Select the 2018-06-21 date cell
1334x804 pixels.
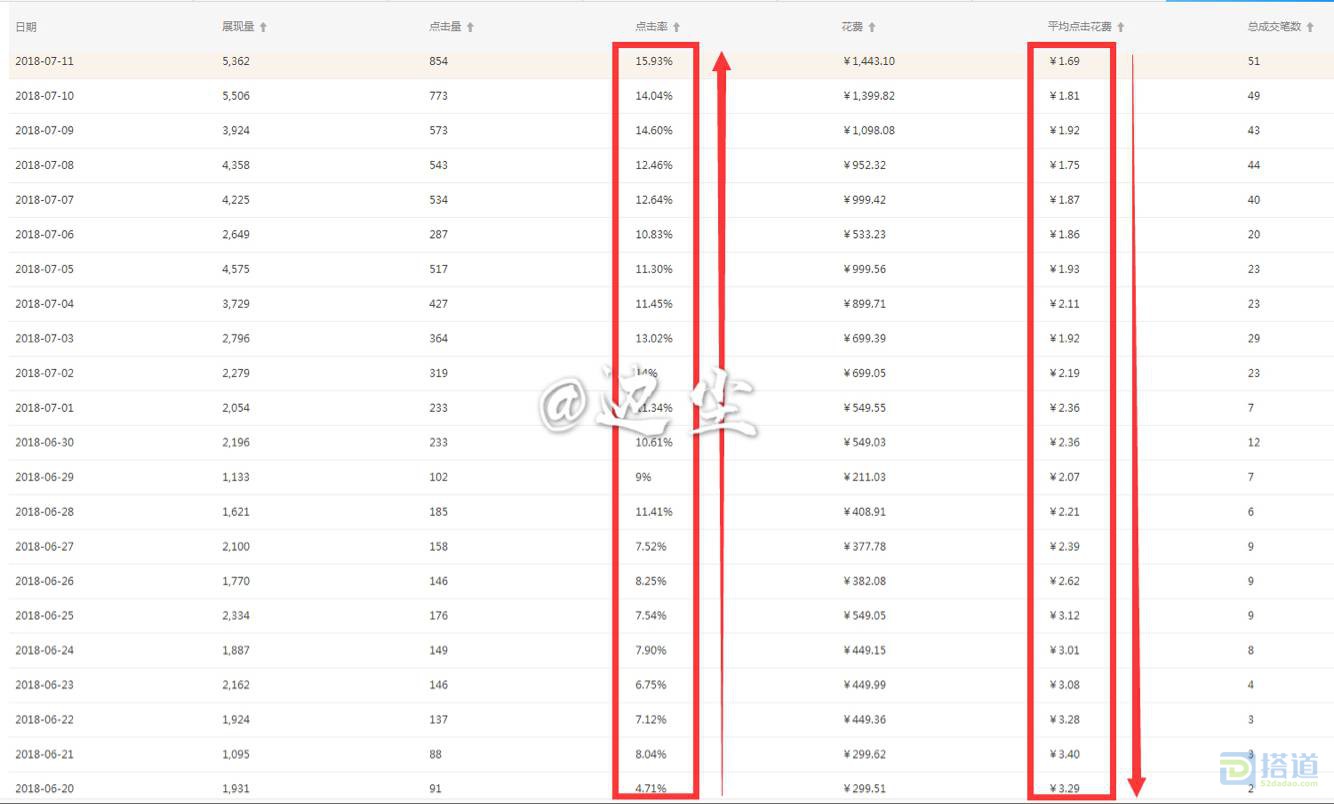point(44,755)
